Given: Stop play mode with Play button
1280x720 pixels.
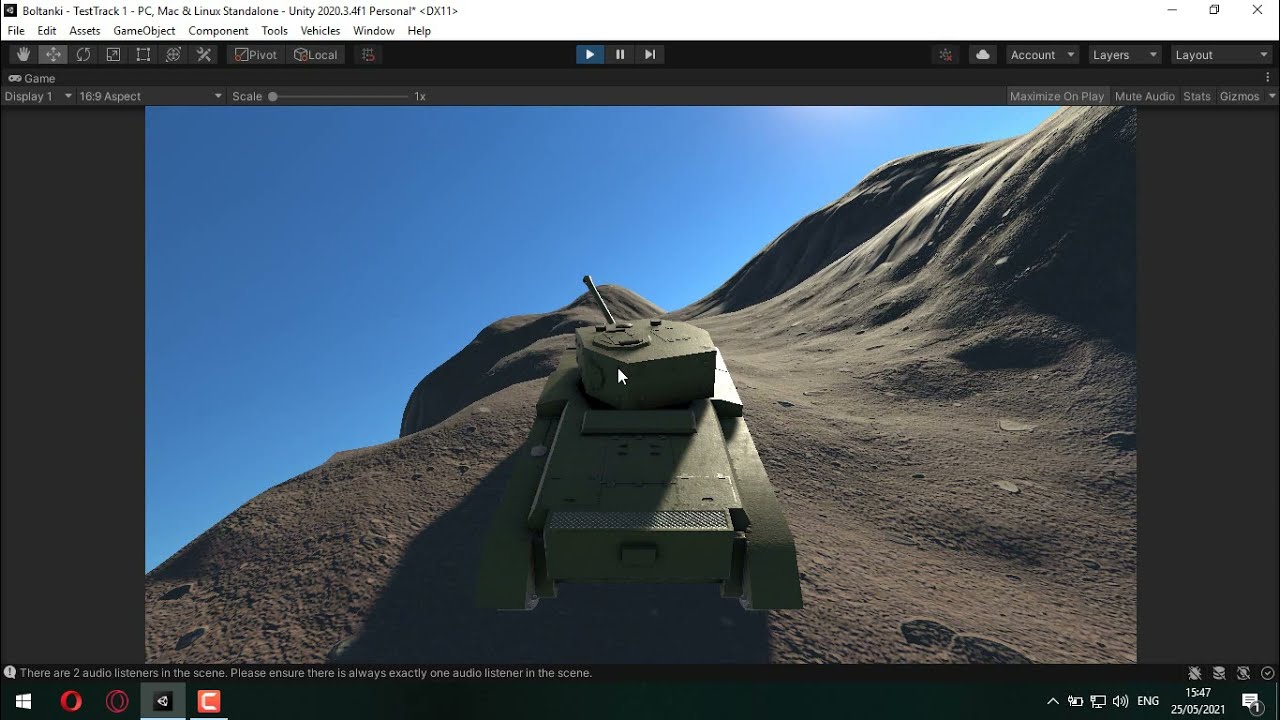Looking at the screenshot, I should (590, 55).
